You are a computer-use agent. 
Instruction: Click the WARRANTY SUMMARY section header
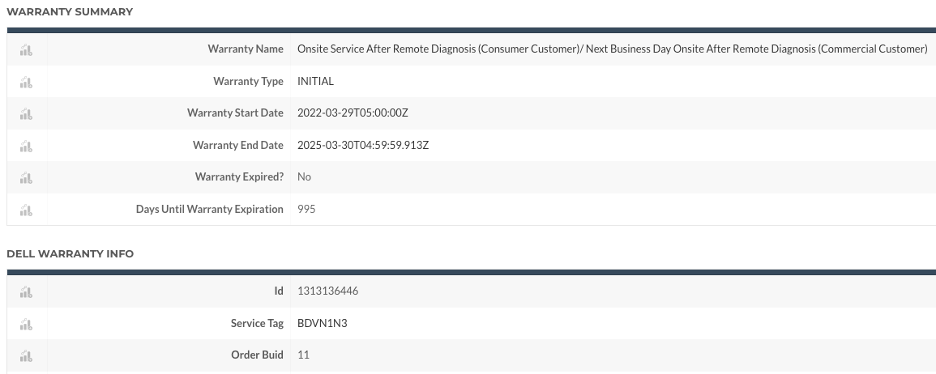70,12
